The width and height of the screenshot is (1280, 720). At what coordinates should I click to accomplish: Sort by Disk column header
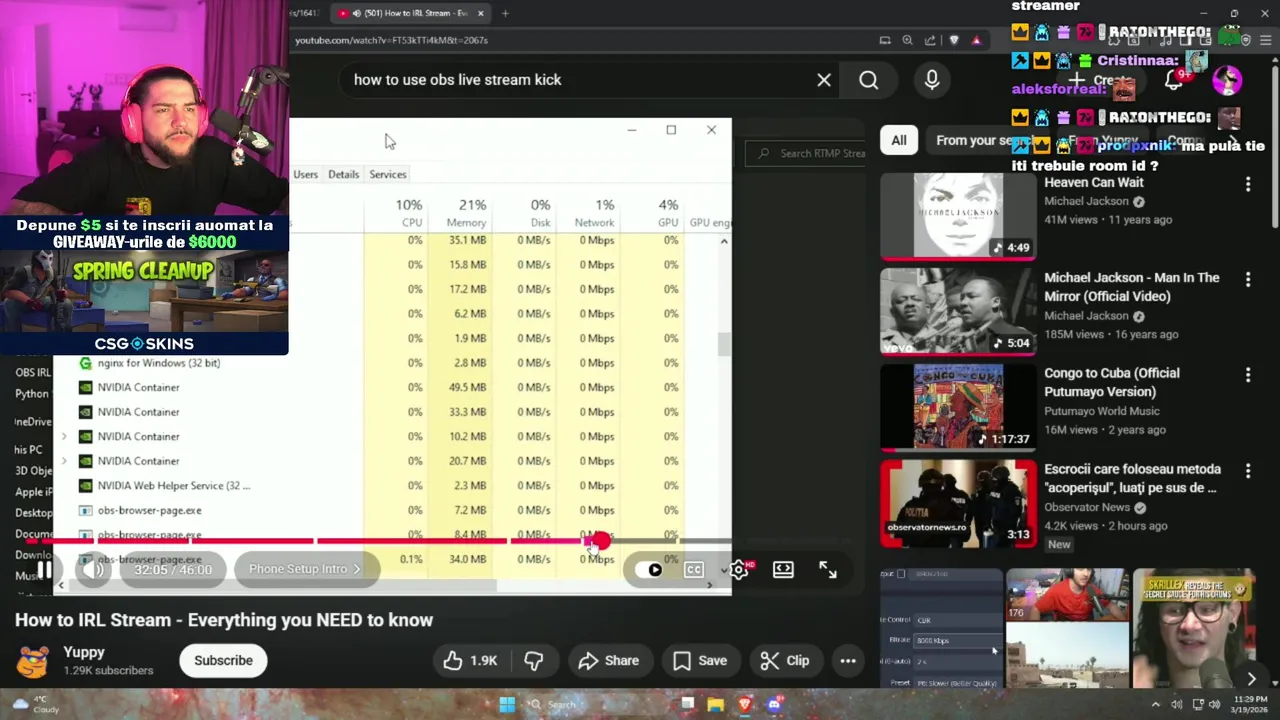(x=540, y=213)
